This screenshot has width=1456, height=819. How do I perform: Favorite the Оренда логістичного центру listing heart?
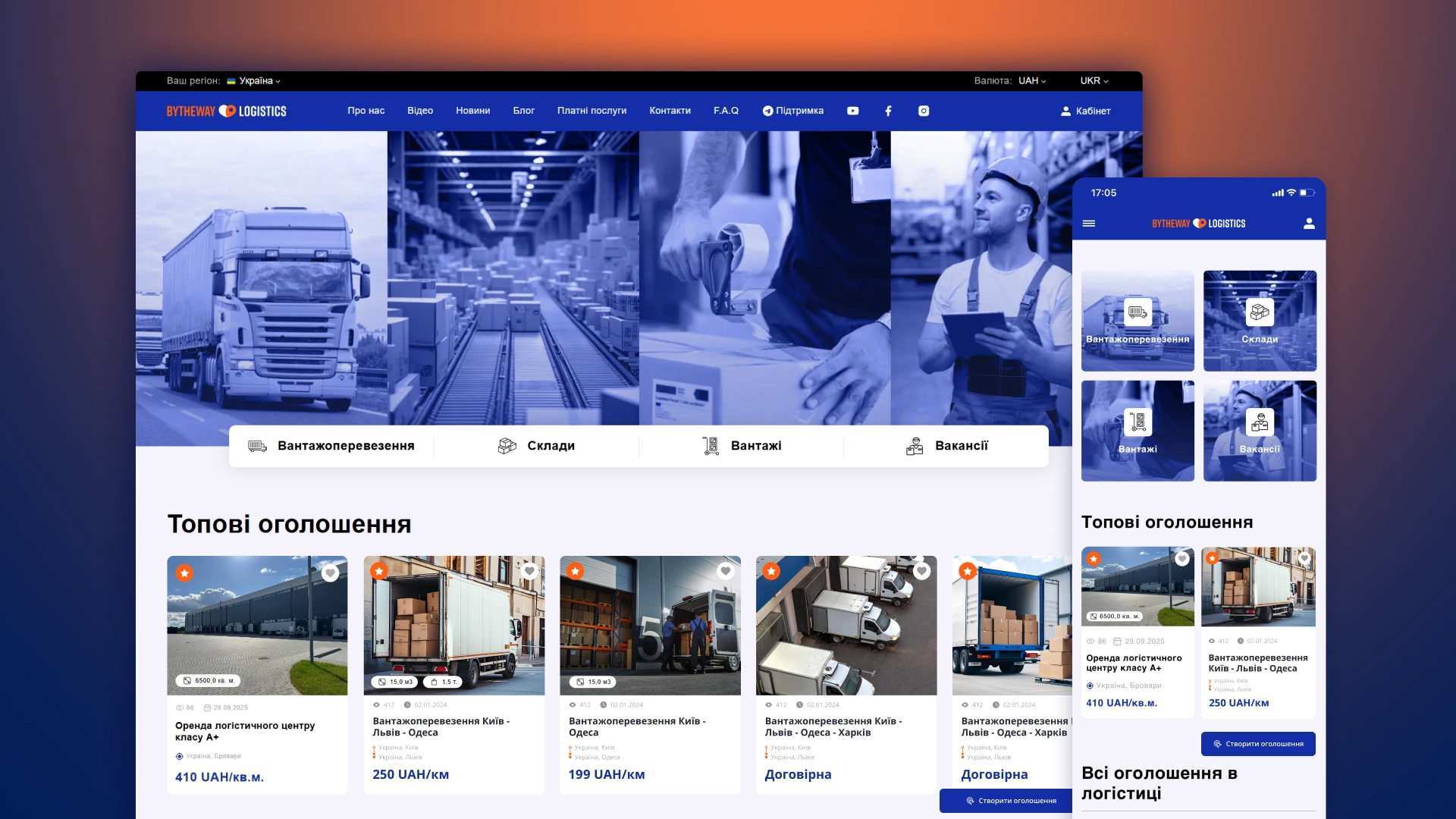point(330,573)
